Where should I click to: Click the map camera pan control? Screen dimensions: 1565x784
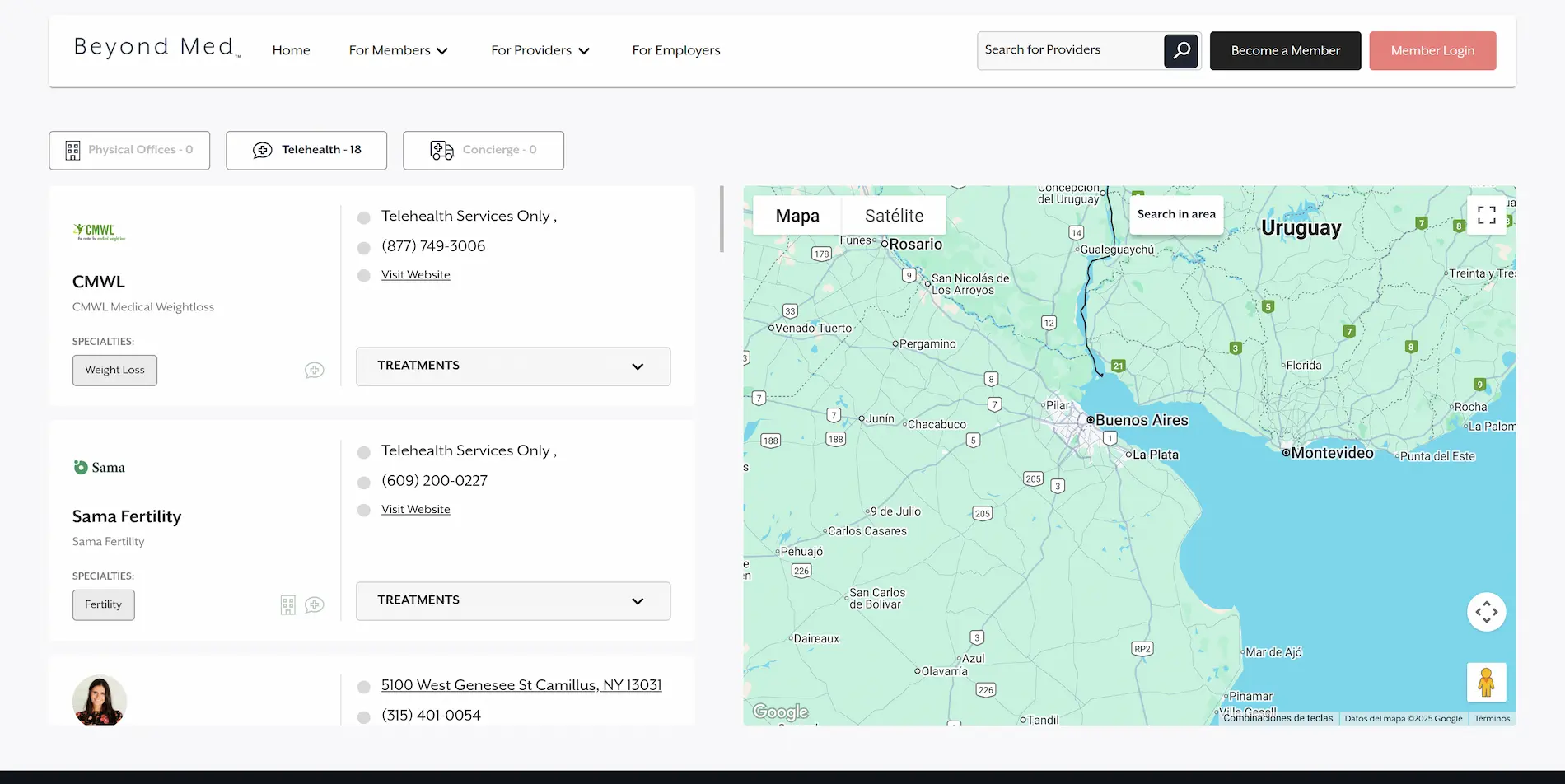[x=1487, y=612]
